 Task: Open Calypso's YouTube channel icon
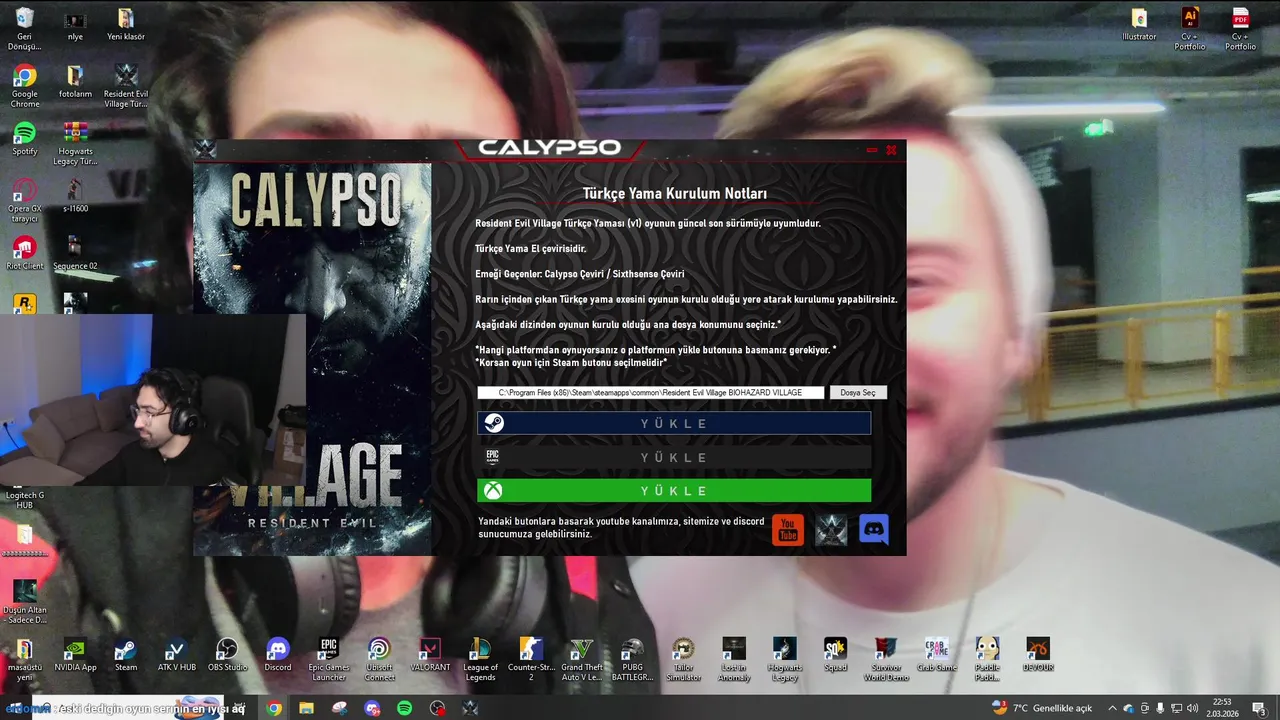[788, 530]
